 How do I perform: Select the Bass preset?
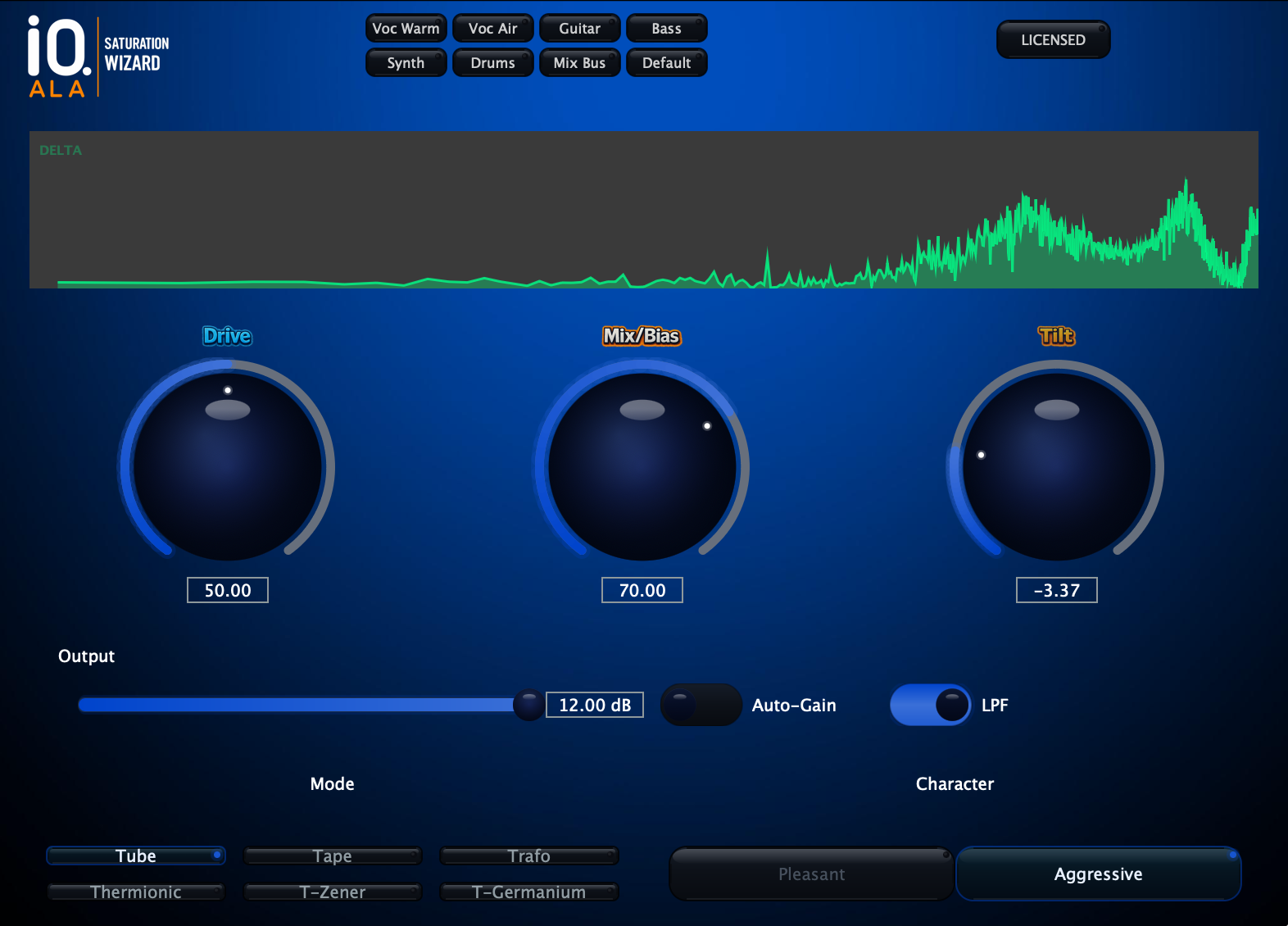pos(667,29)
